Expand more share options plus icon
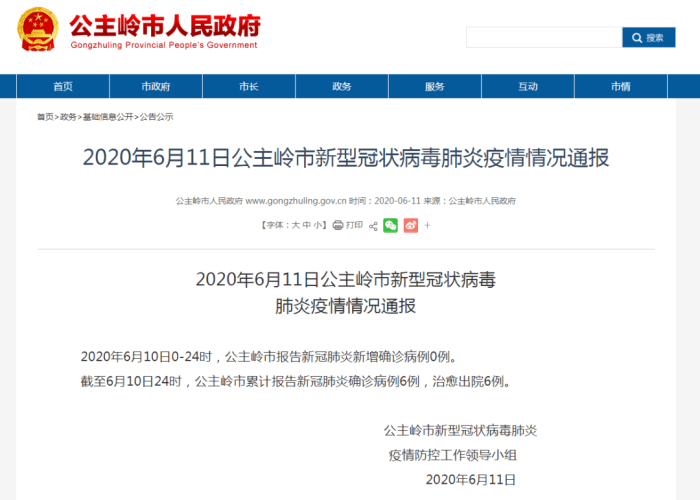Image resolution: width=700 pixels, height=500 pixels. (x=427, y=225)
